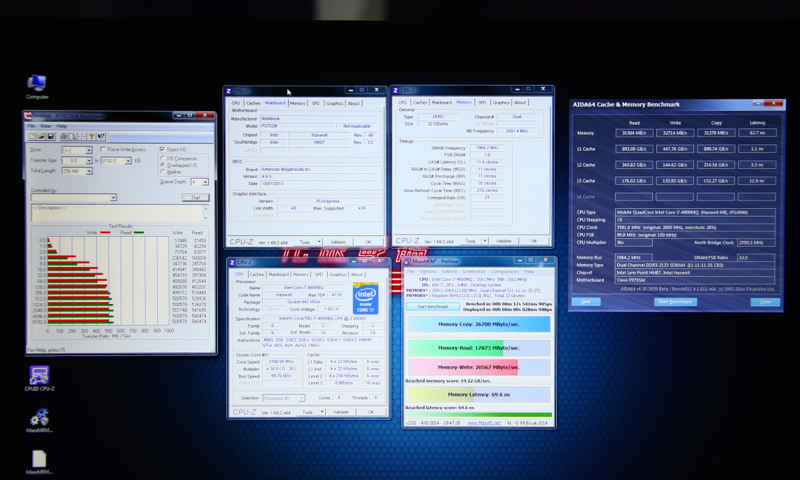
Task: Open the Drive dropdown in ATTO
Action: [x=89, y=150]
